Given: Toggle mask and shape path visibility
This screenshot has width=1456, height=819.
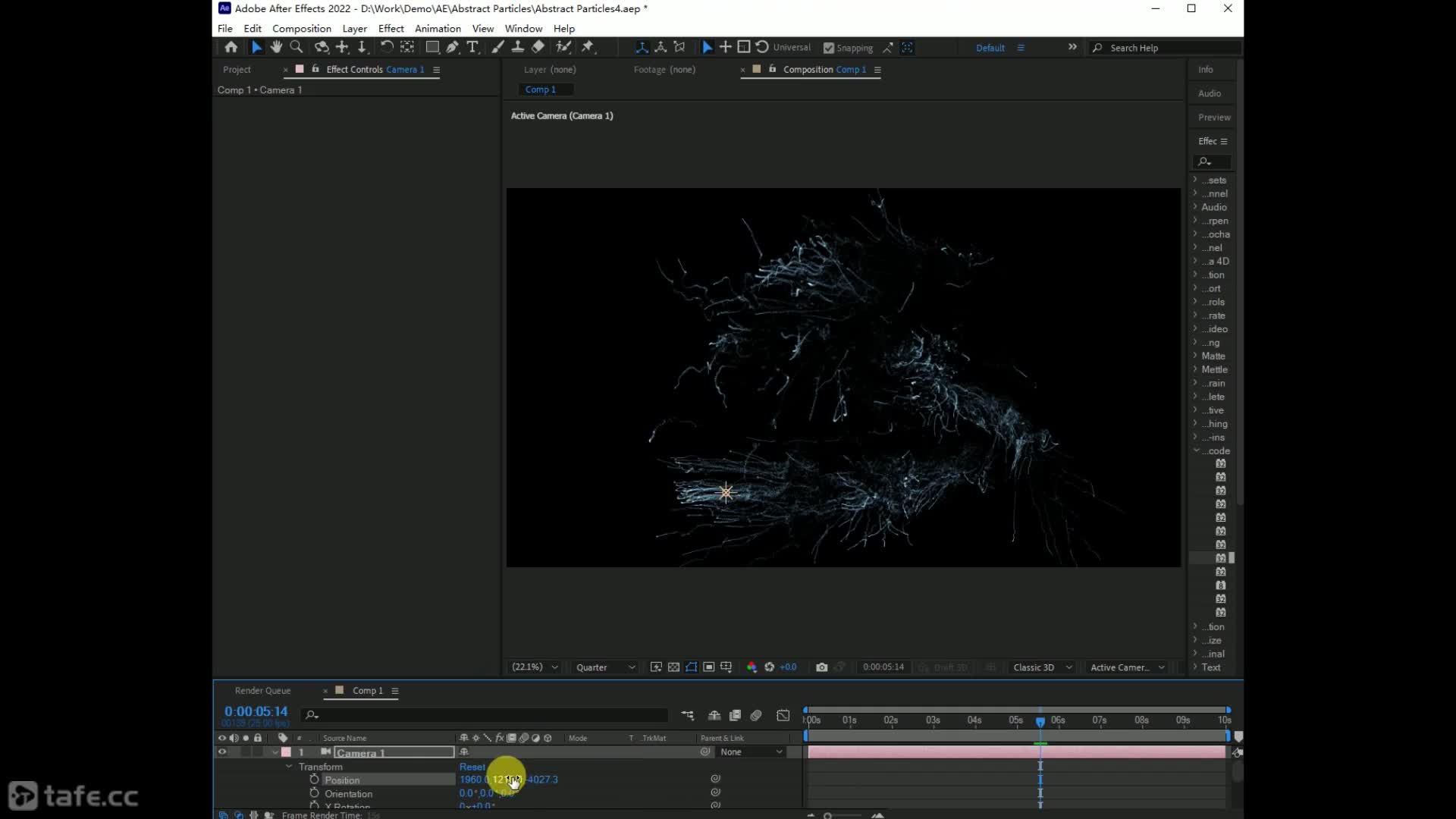Looking at the screenshot, I should 691,667.
